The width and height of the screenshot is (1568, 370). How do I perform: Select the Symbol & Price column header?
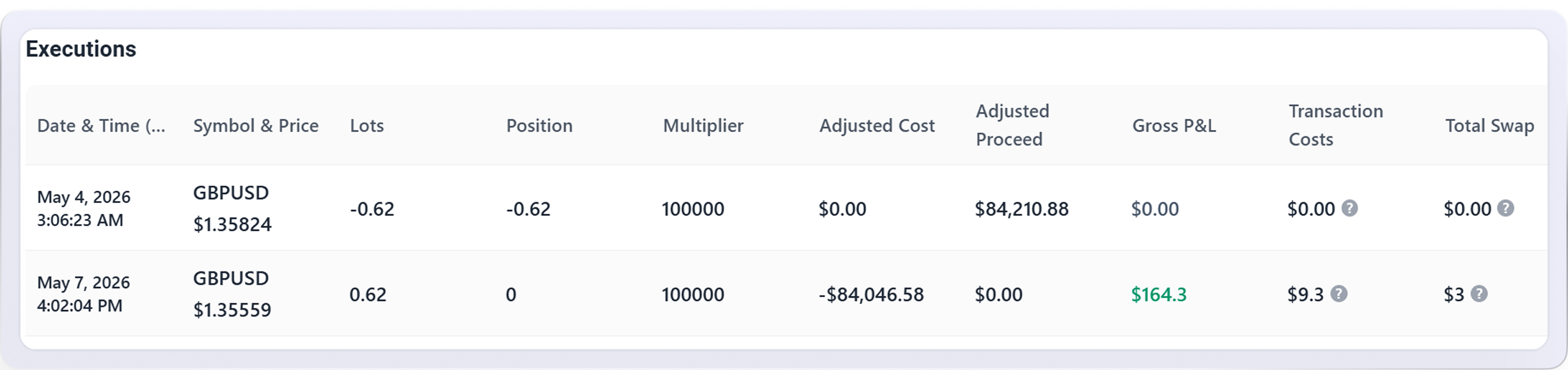(x=256, y=125)
